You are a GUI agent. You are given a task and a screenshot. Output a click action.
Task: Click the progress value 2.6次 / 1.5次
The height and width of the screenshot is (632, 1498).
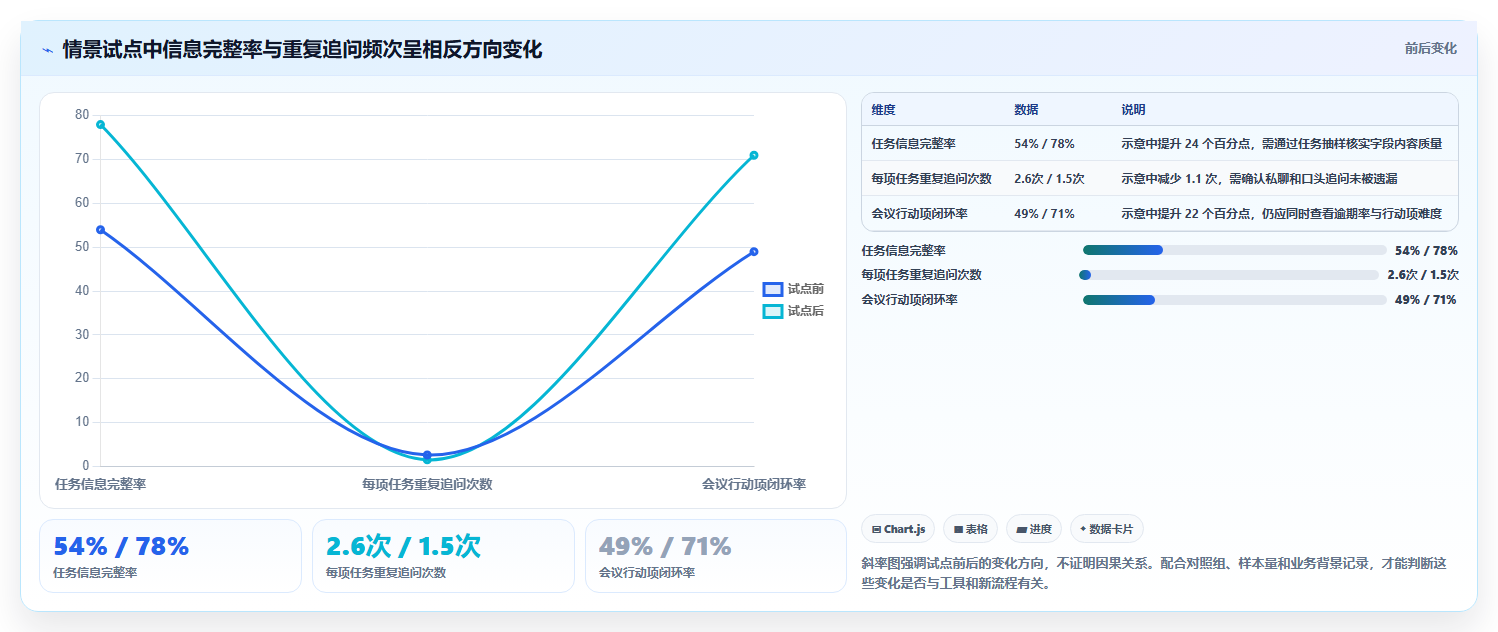1423,275
